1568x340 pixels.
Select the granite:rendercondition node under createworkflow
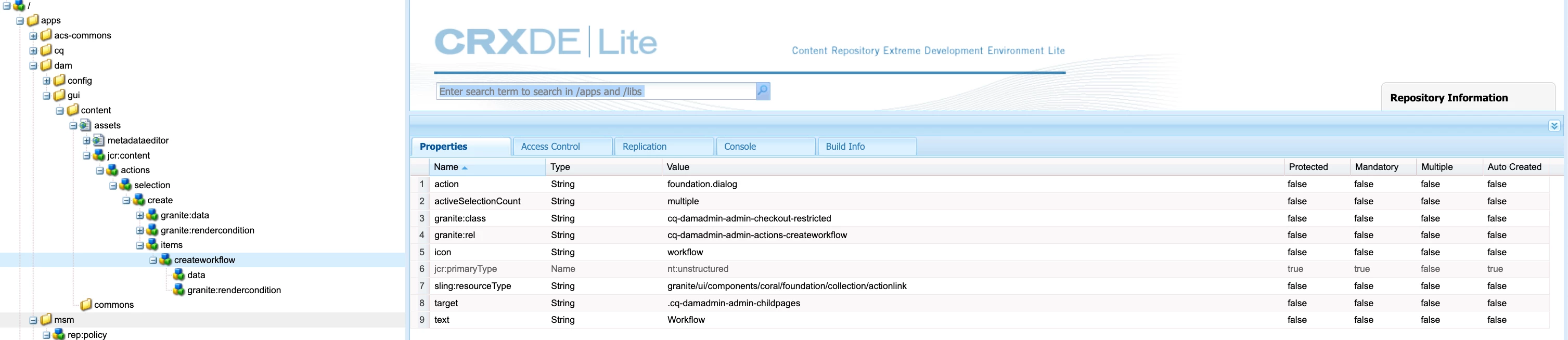tap(234, 290)
